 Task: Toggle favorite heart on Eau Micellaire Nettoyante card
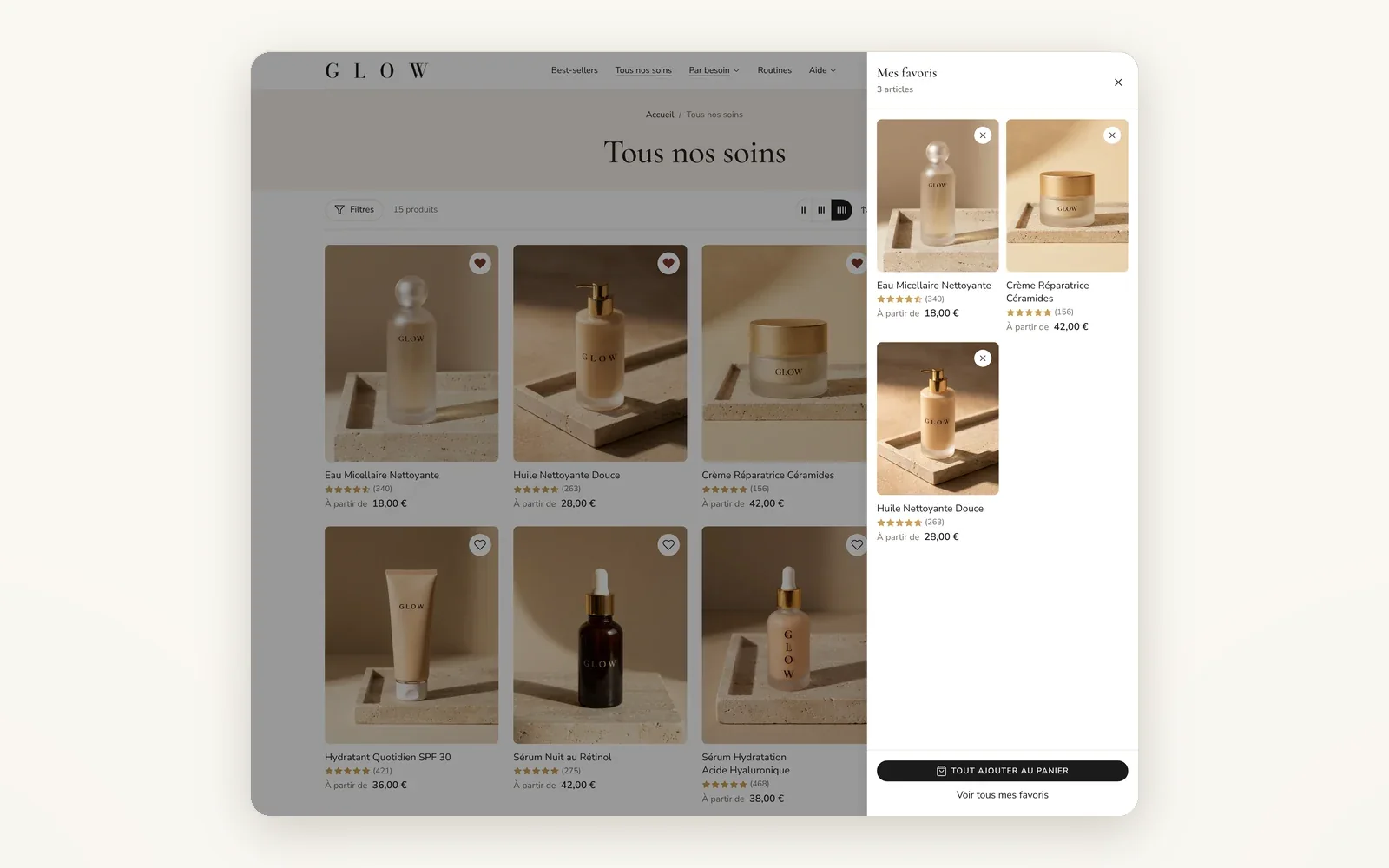click(x=480, y=264)
